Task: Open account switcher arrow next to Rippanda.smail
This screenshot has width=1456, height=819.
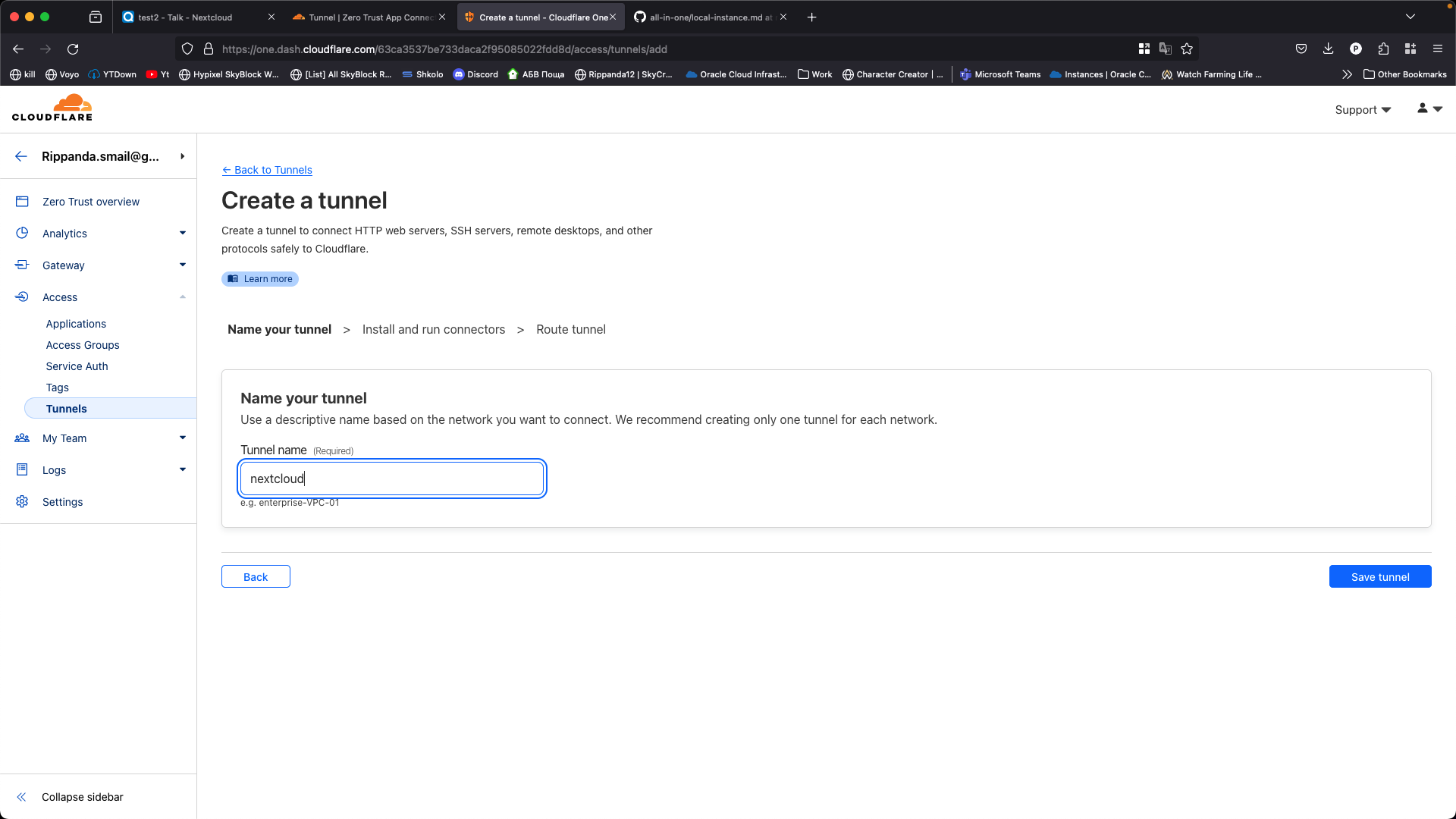Action: pyautogui.click(x=183, y=156)
